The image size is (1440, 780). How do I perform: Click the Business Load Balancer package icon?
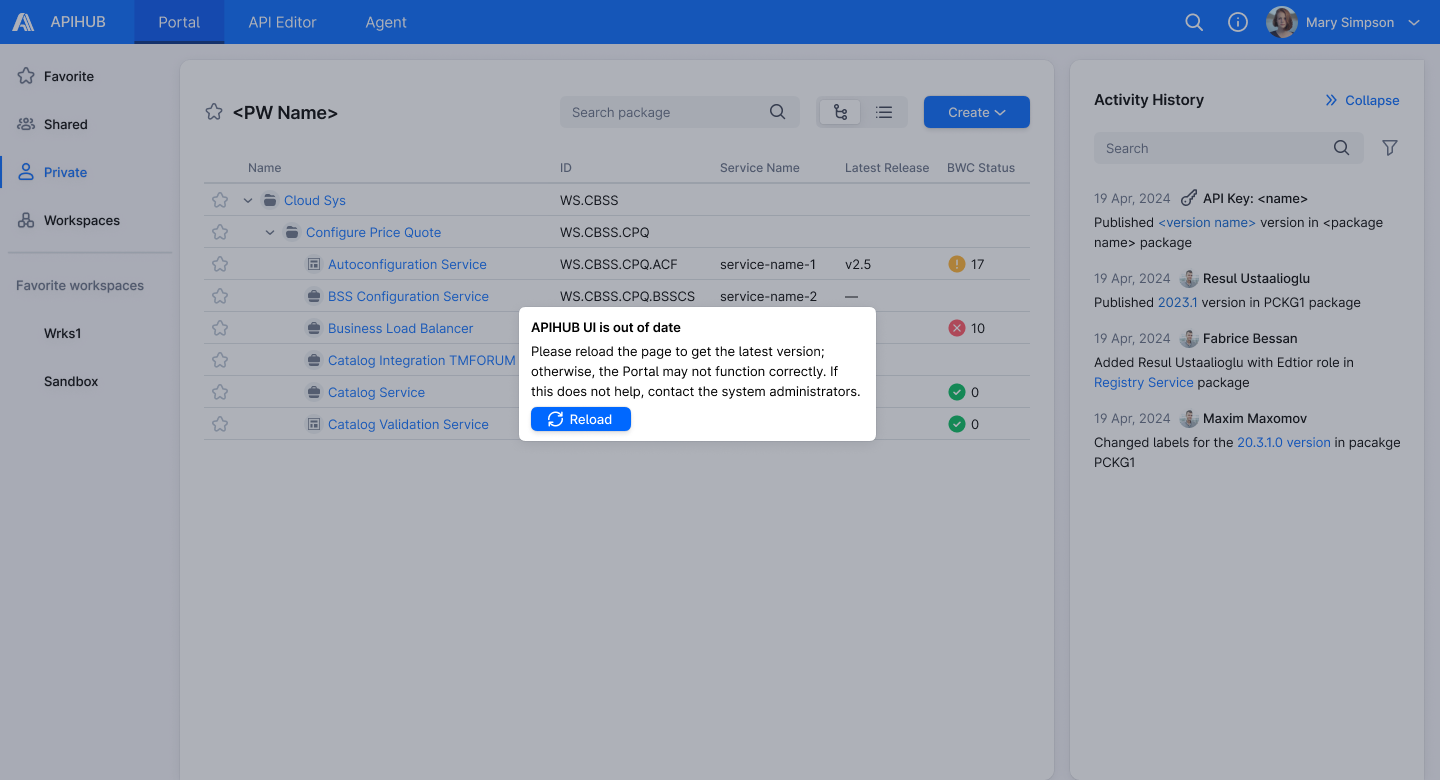click(313, 328)
